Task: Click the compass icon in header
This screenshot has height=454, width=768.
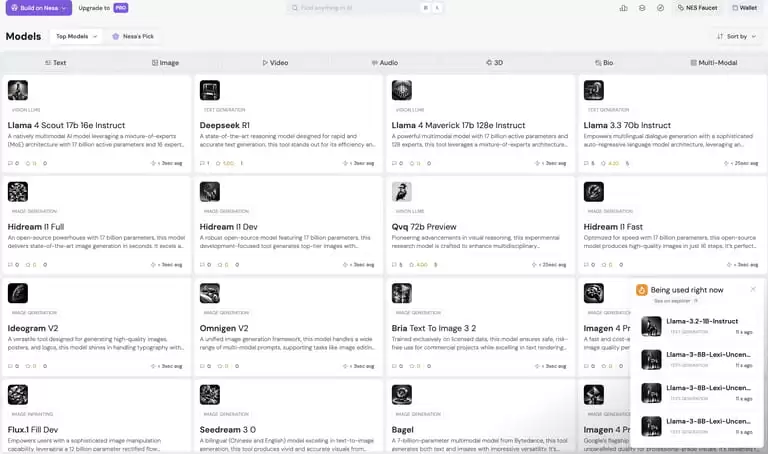Action: (660, 8)
